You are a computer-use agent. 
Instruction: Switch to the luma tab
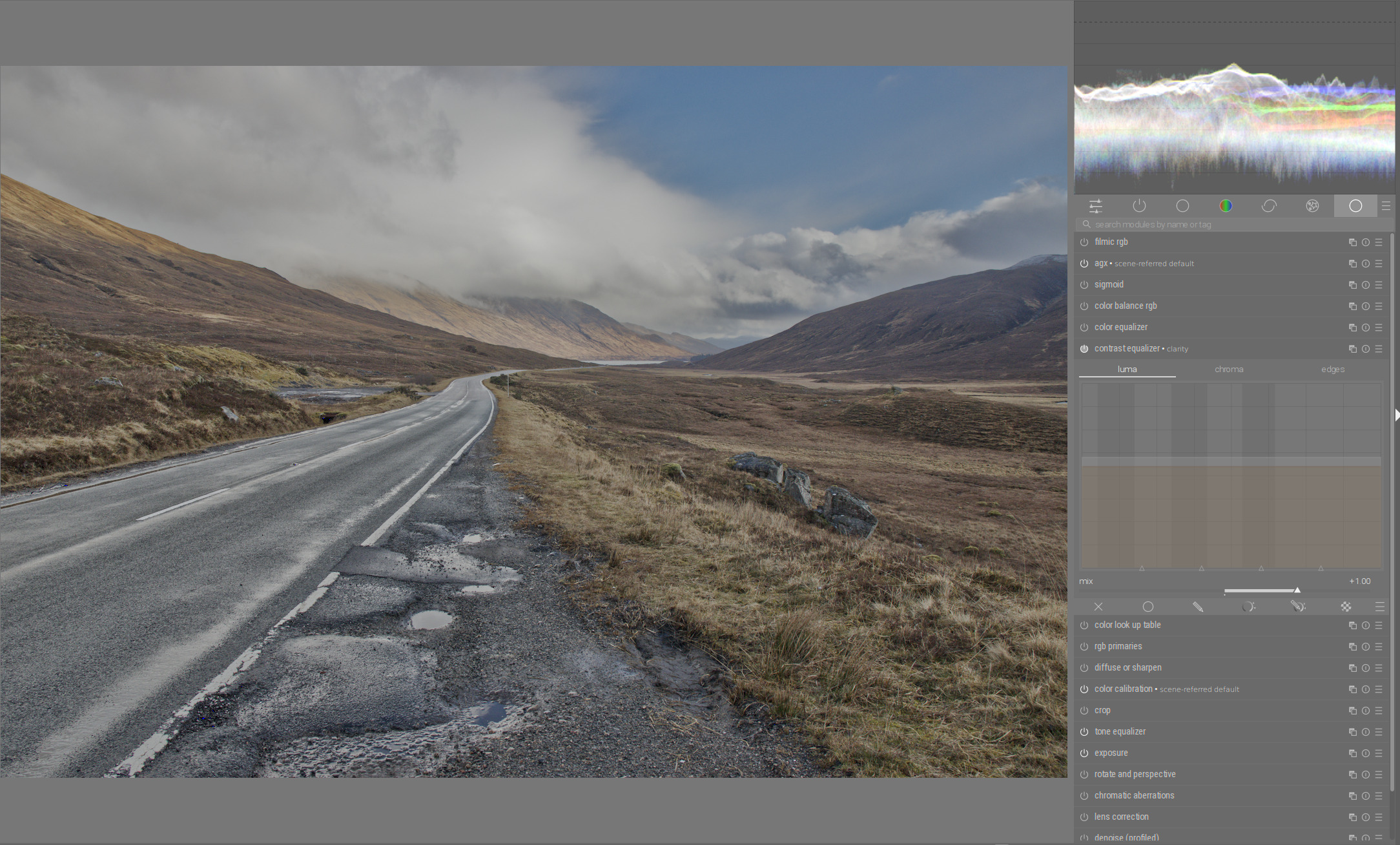coord(1127,370)
